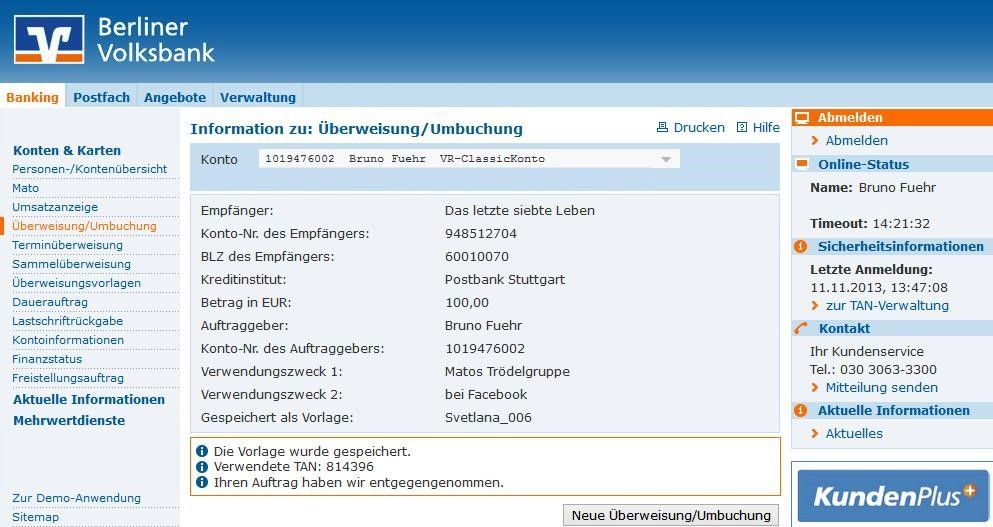Expand Konten & Karten section
This screenshot has width=993, height=527.
(x=67, y=151)
